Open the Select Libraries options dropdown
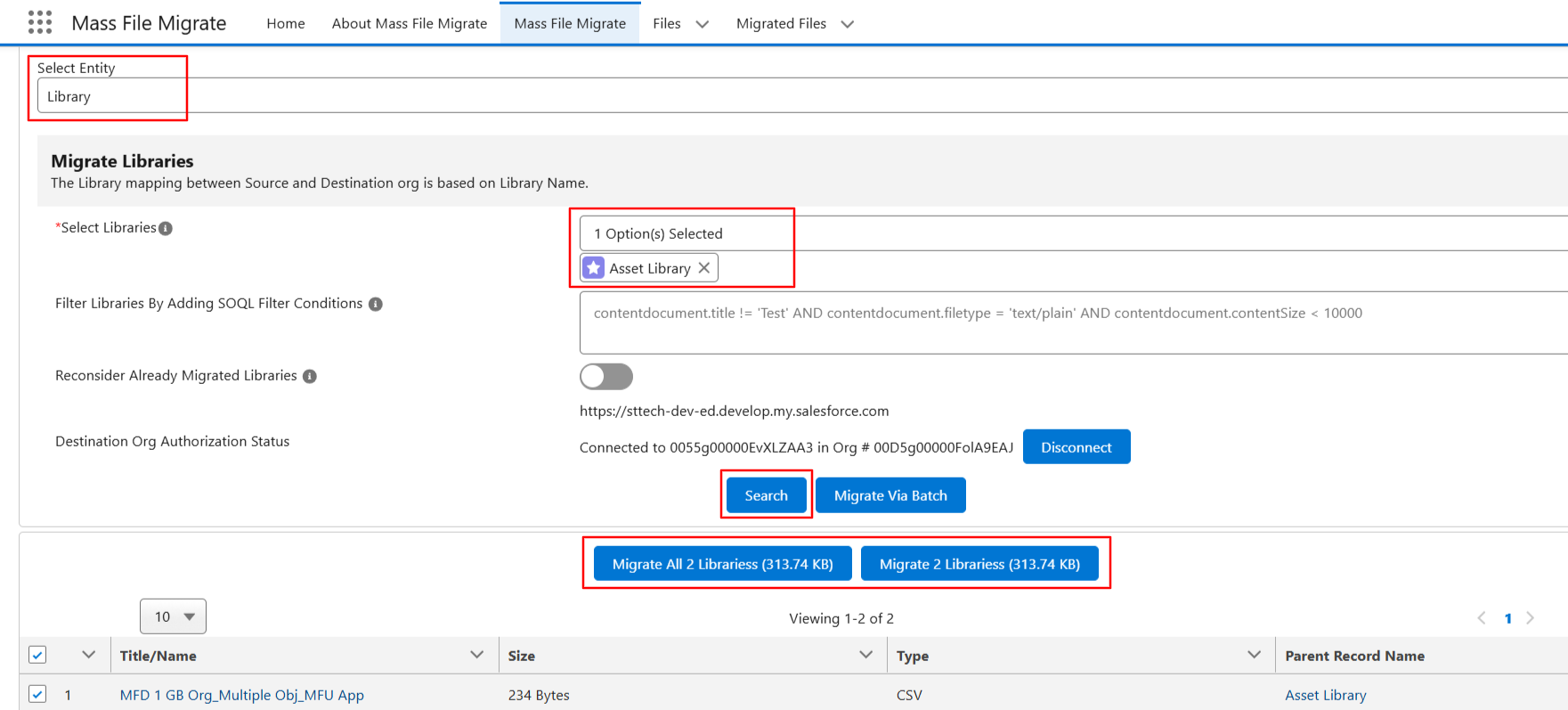This screenshot has height=710, width=1568. click(x=1073, y=233)
